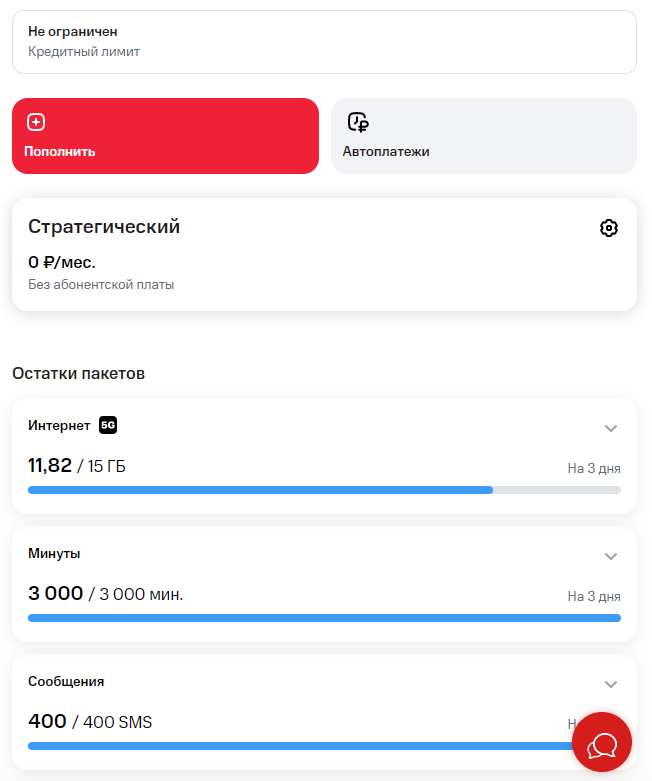This screenshot has width=652, height=781.
Task: Click the Интернет remaining data progress bar
Action: coord(324,490)
